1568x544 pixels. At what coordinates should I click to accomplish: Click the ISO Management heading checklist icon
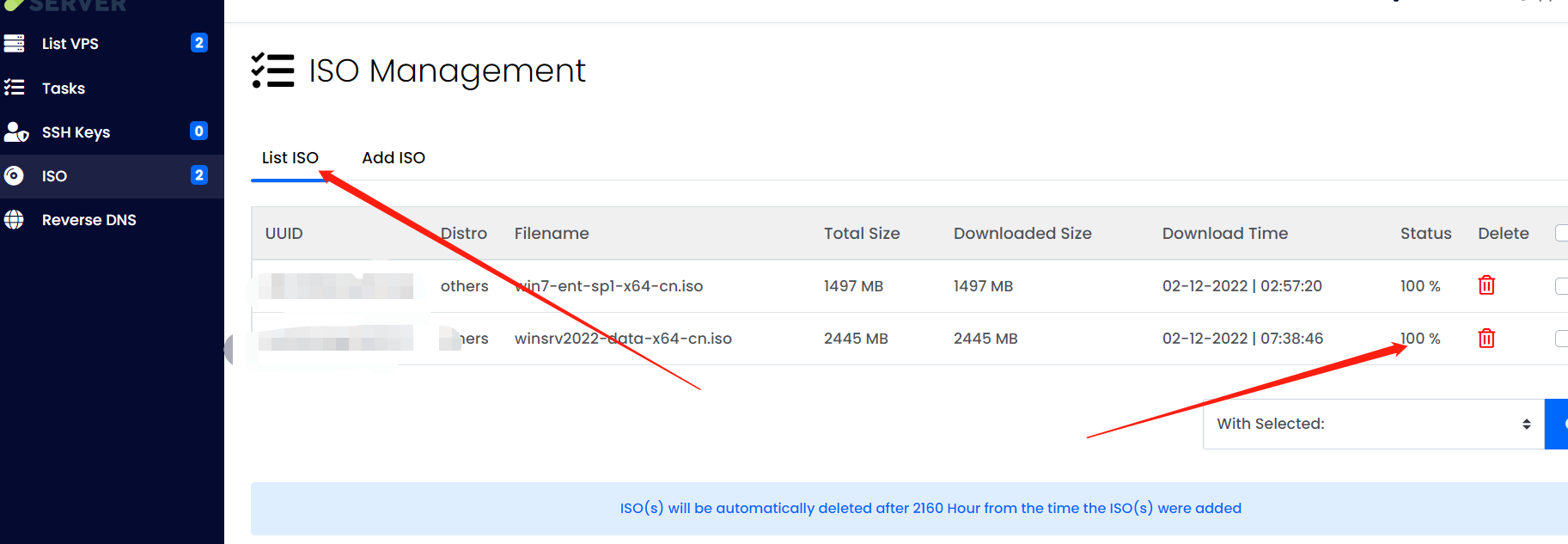(272, 70)
